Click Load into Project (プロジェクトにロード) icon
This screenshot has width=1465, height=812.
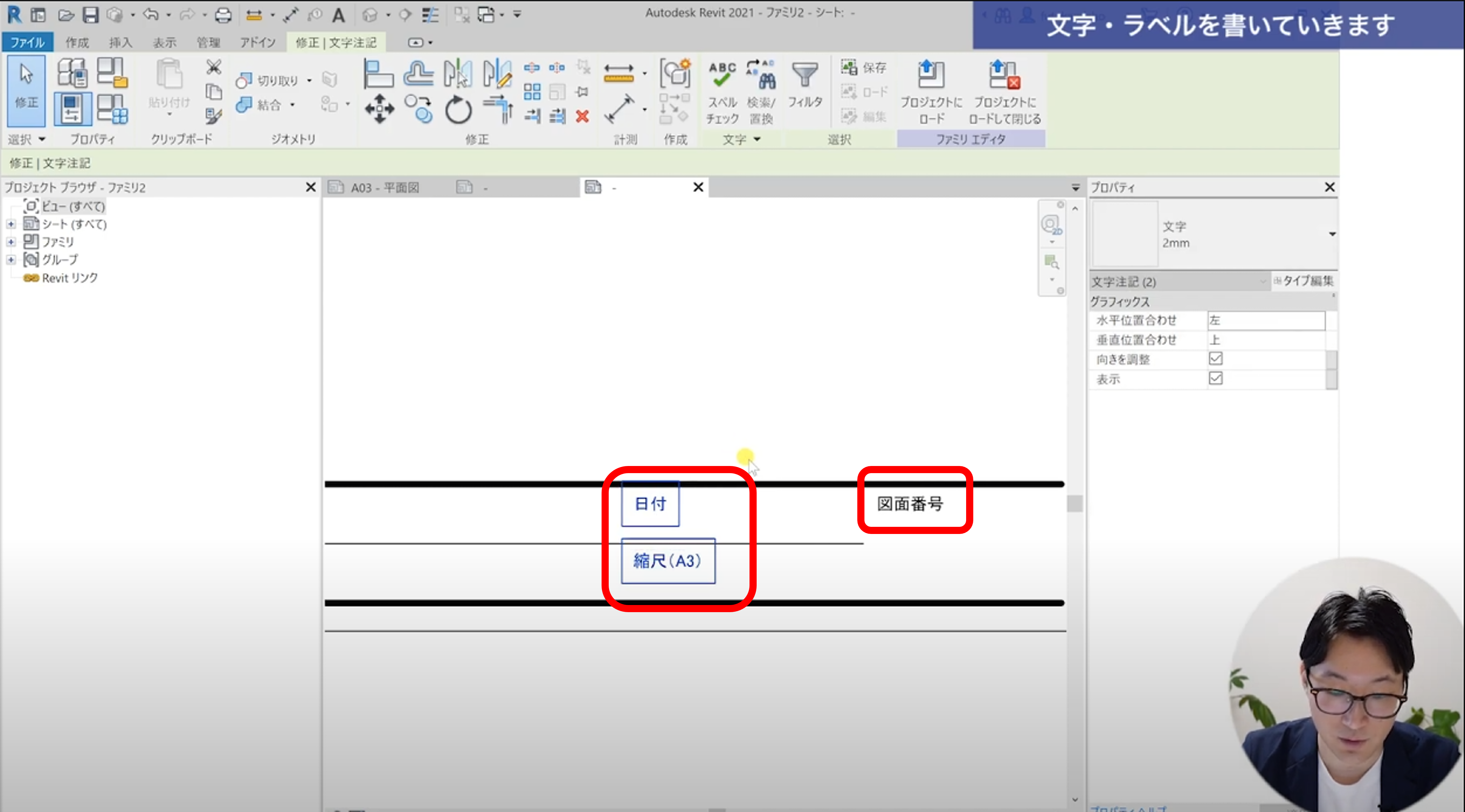(931, 91)
